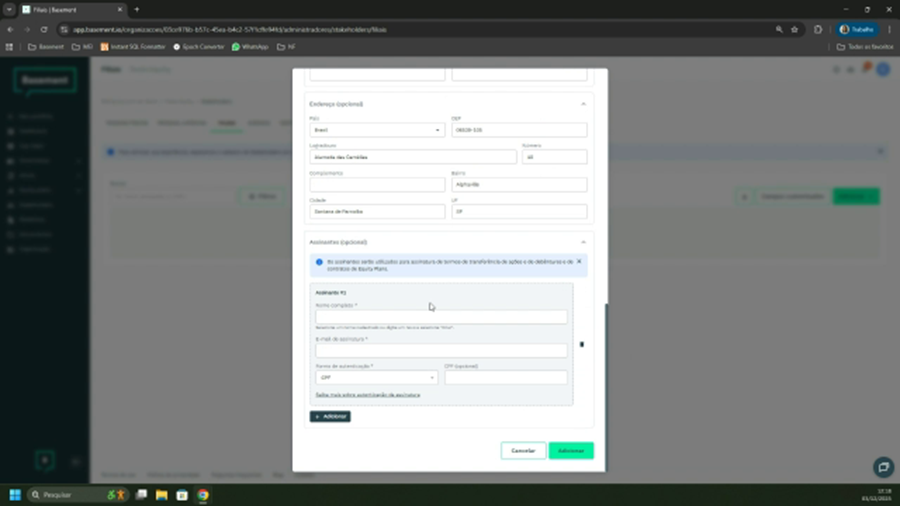Click the green Adicionar submit button
Screen dimensions: 900x506
(x=571, y=451)
